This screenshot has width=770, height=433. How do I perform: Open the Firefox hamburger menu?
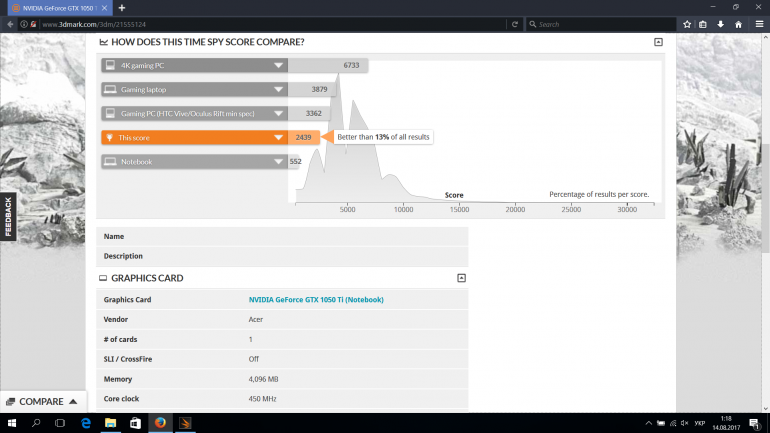(759, 24)
